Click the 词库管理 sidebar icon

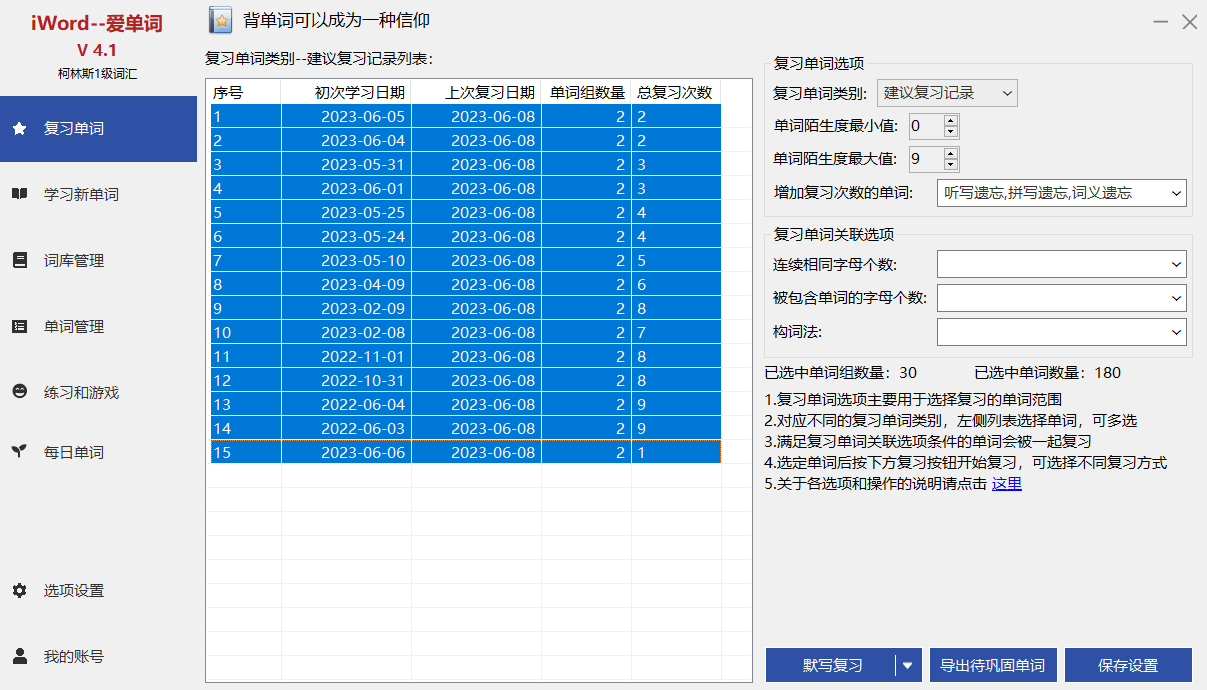tap(19, 260)
